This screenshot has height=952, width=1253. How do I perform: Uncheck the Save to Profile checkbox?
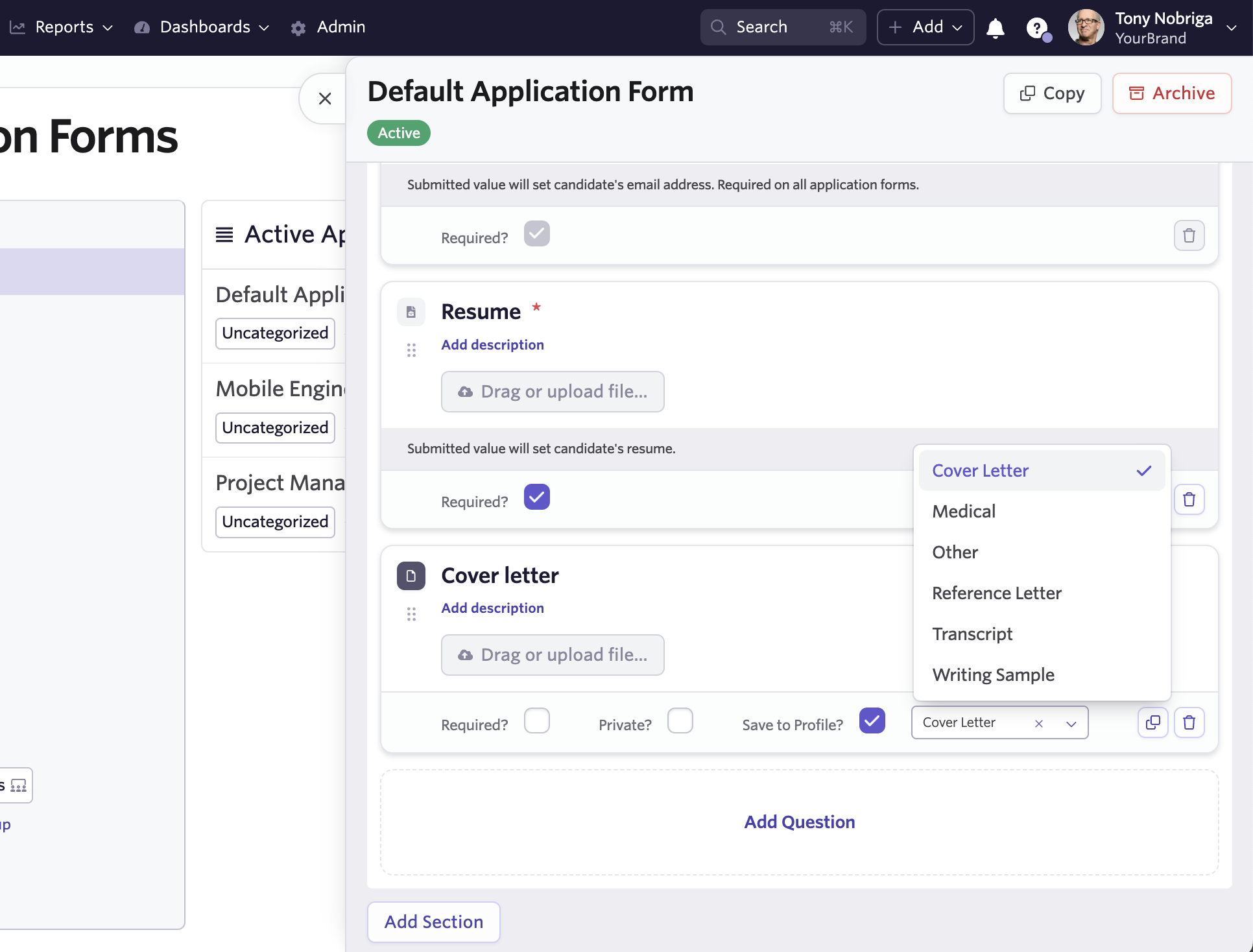(872, 721)
